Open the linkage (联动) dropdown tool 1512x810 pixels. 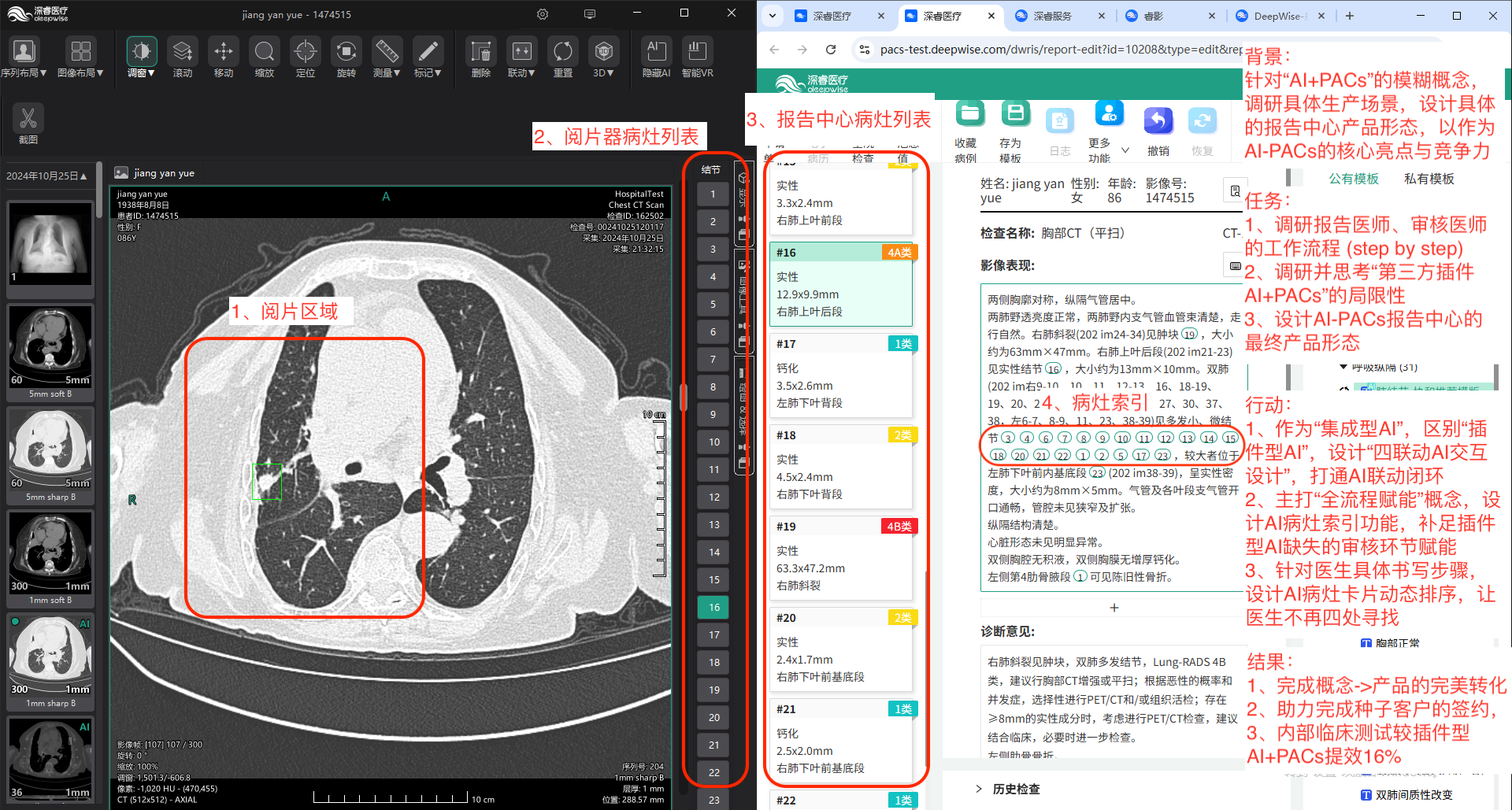521,57
